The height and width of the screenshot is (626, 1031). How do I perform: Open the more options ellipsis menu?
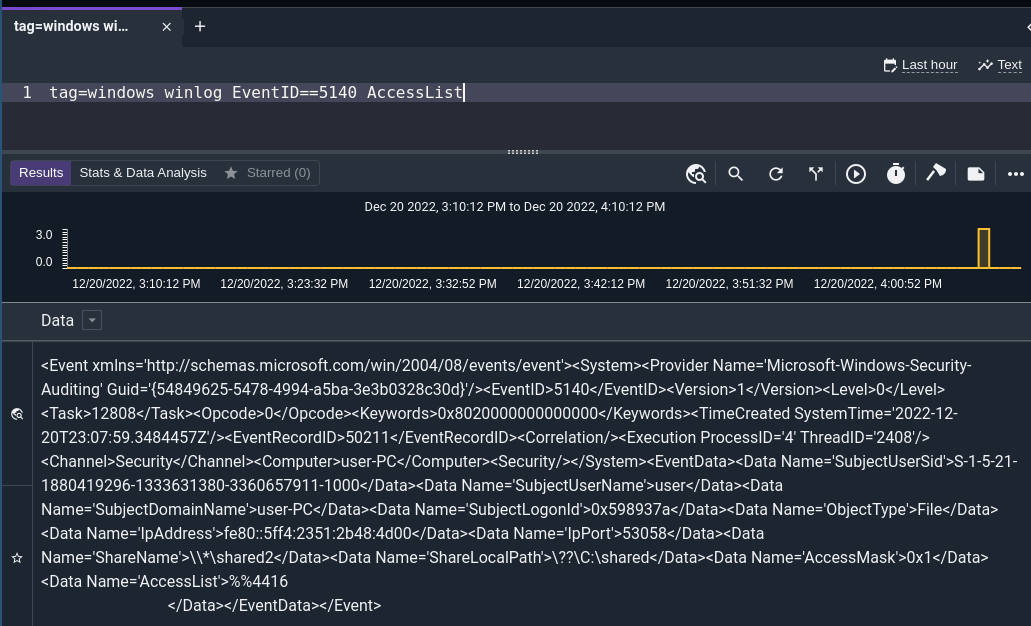click(1016, 173)
